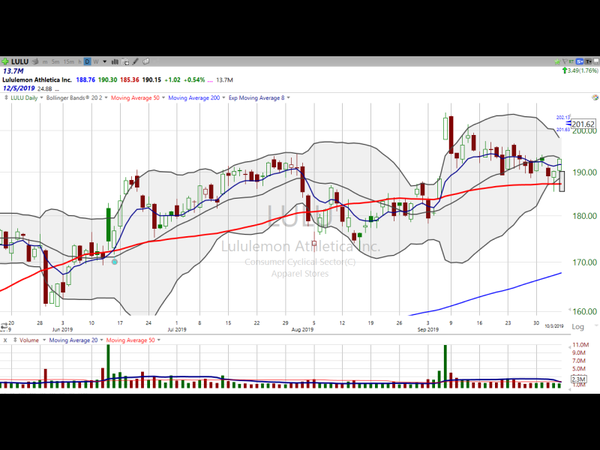
Task: Click the note tag icon
Action: tap(146, 61)
